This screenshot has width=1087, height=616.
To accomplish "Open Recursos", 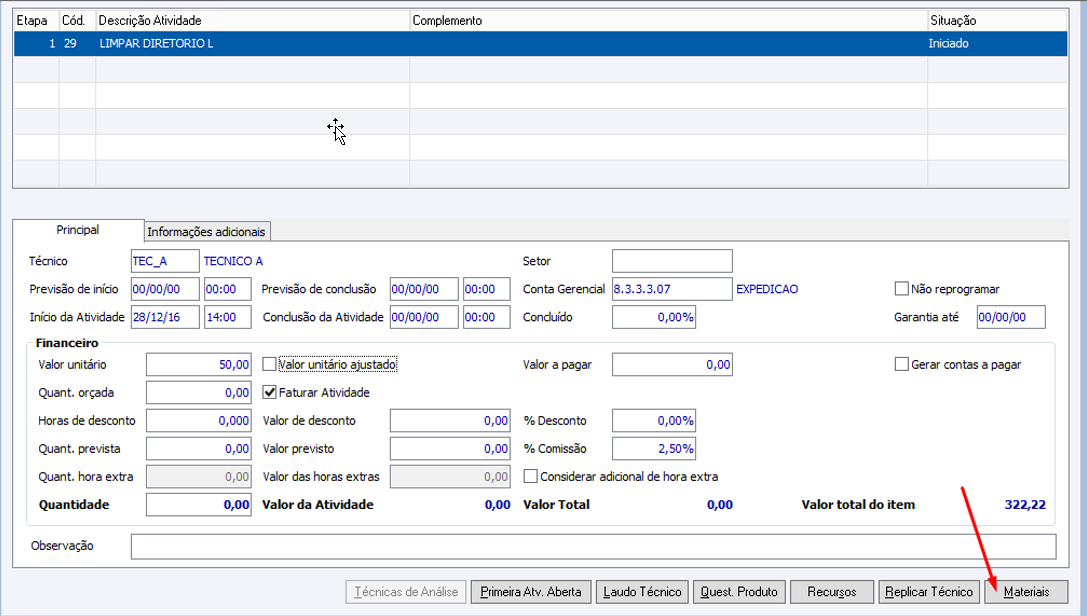I will [x=832, y=592].
